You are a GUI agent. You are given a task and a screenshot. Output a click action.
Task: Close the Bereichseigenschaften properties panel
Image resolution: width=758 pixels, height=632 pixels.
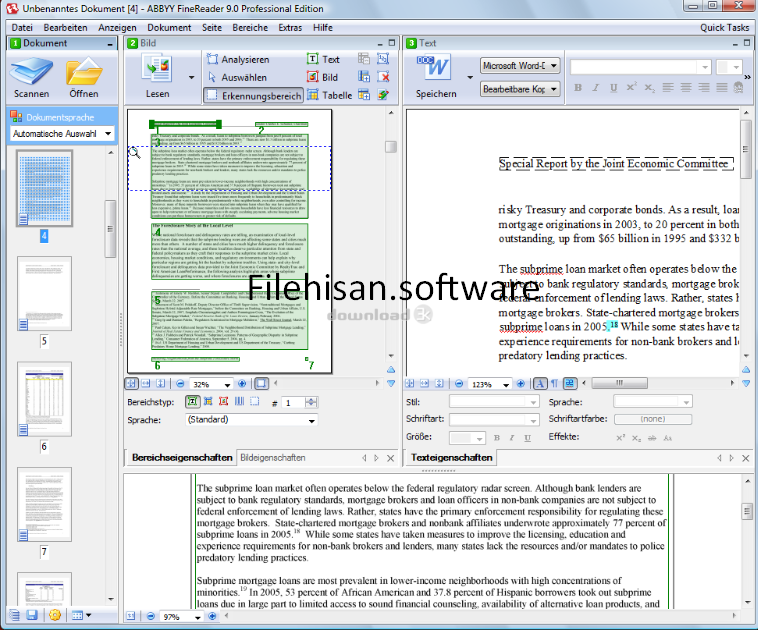tap(391, 458)
